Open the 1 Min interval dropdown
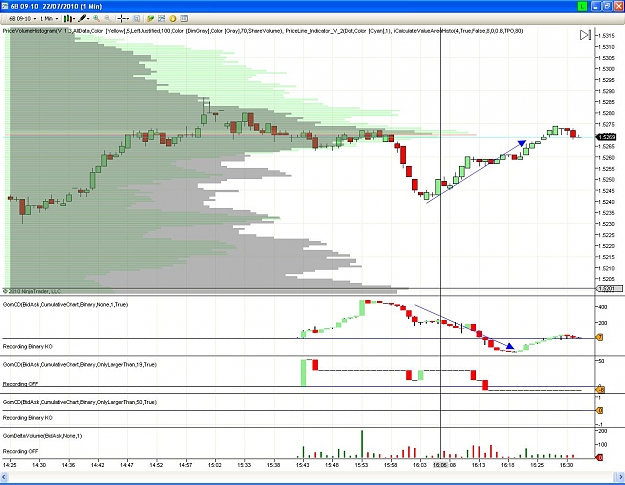Viewport: 625px width, 485px height. point(49,19)
